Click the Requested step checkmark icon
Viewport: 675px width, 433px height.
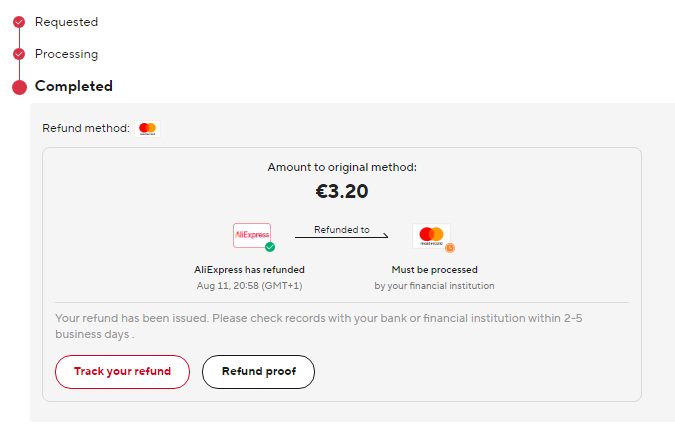pyautogui.click(x=19, y=22)
